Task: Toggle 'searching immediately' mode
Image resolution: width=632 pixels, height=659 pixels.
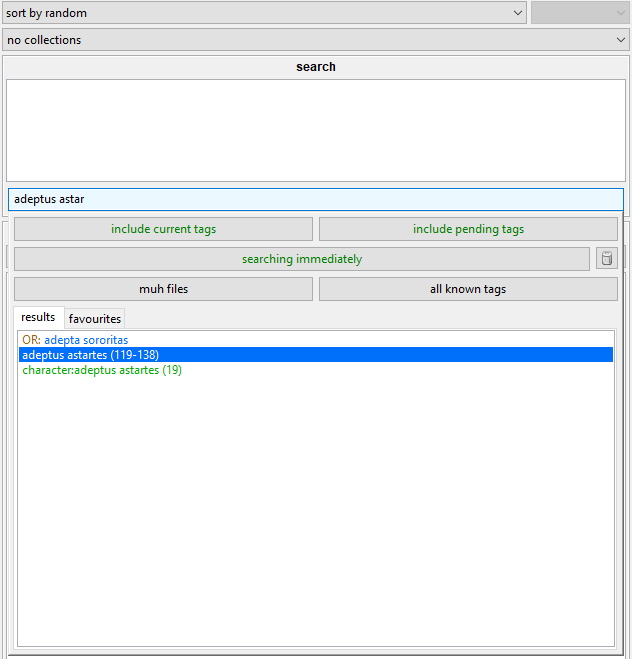Action: click(x=302, y=259)
